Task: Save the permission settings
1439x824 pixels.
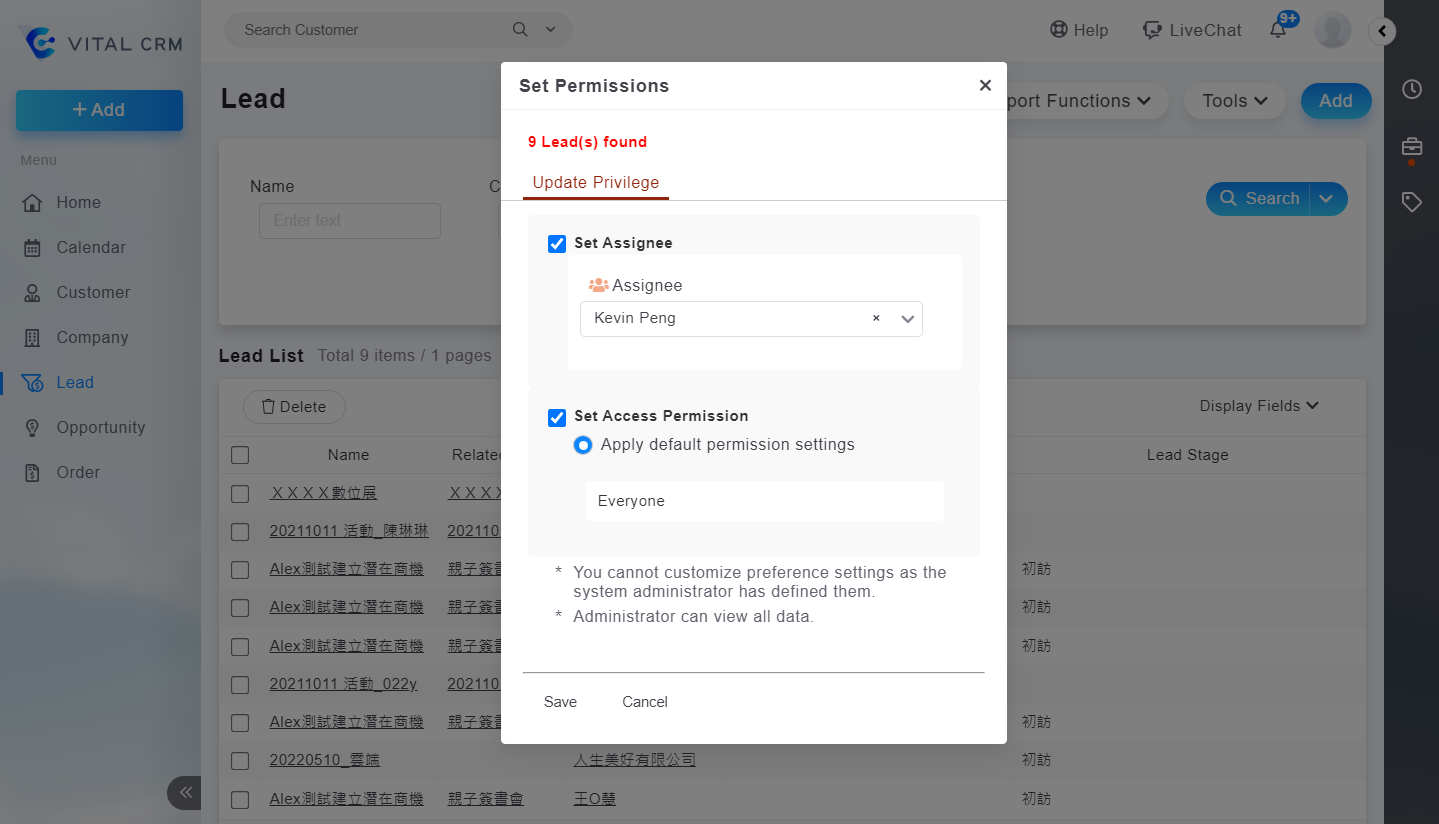Action: (560, 702)
